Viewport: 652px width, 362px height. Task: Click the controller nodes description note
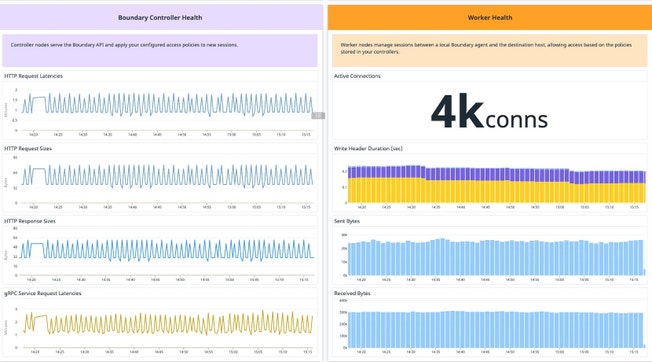(x=160, y=50)
